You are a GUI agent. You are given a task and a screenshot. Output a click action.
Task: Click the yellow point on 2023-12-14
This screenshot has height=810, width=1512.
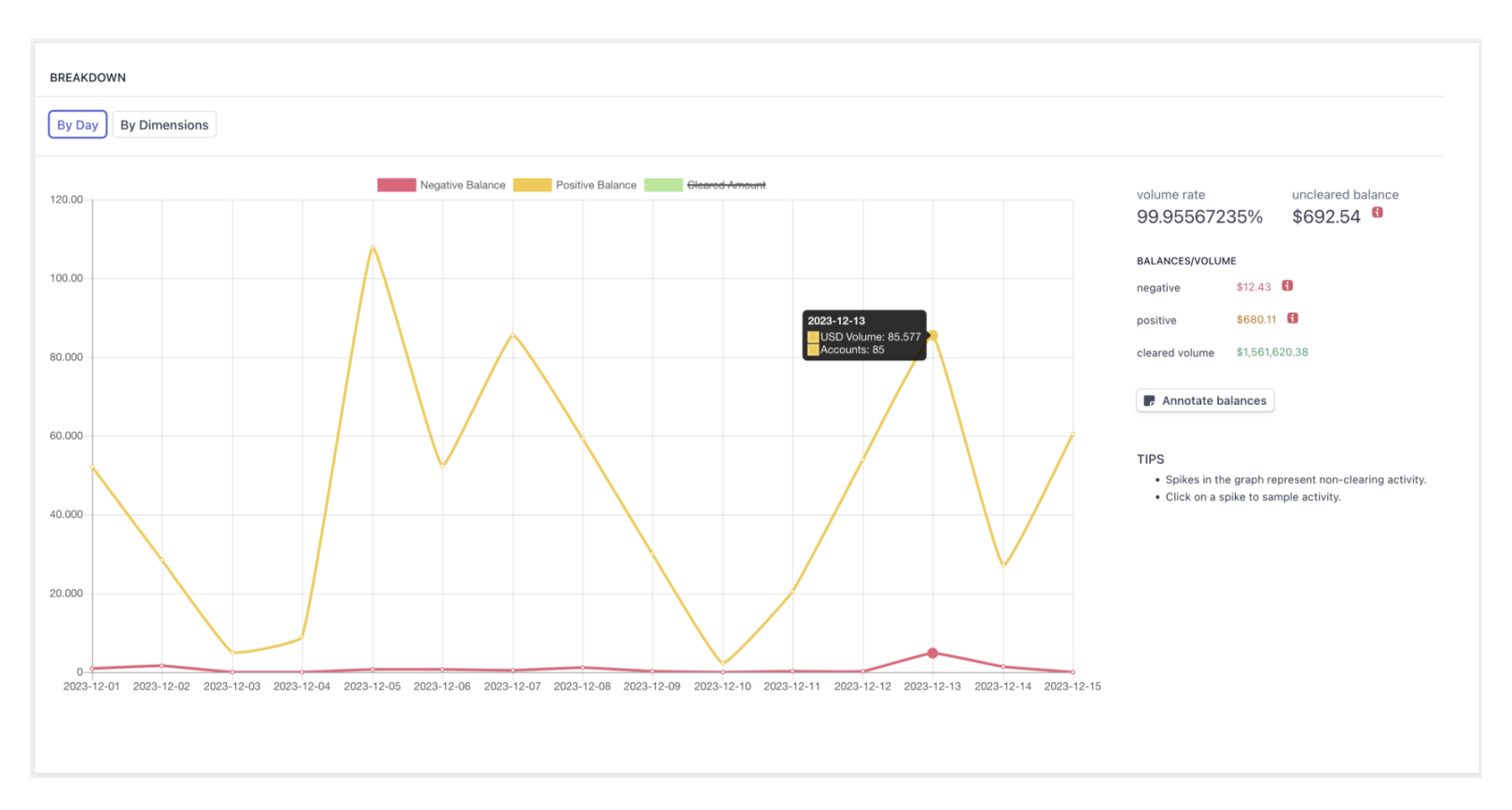[x=1003, y=566]
